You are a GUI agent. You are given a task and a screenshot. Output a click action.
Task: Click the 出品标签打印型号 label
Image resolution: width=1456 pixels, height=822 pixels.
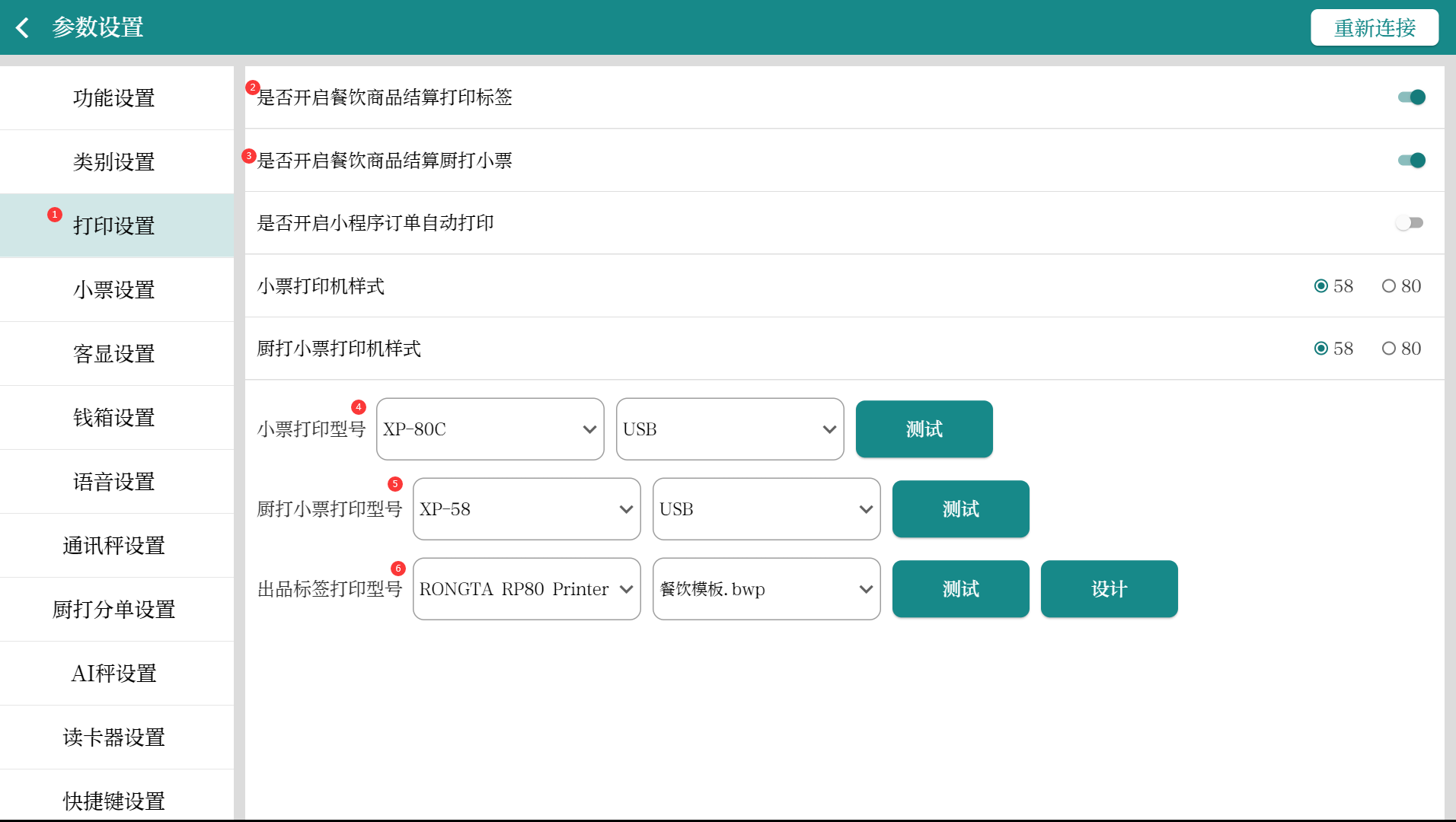click(x=330, y=589)
